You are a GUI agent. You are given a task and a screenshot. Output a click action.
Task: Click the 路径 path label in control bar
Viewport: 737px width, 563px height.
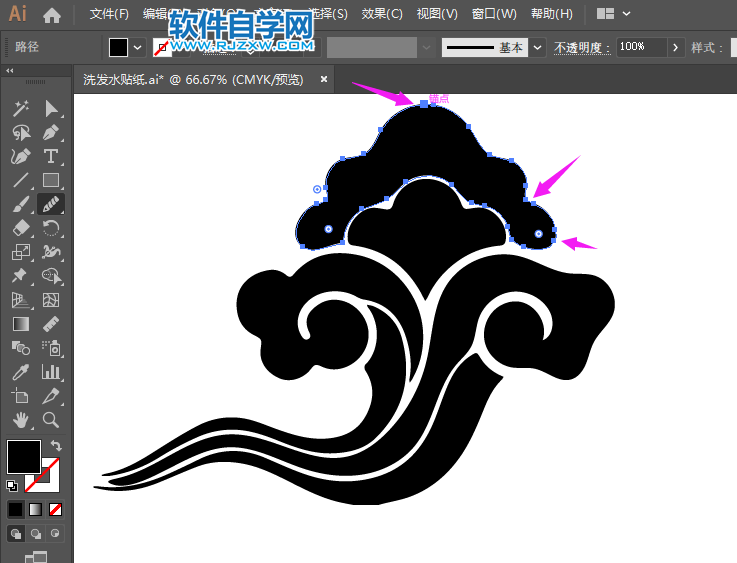[x=27, y=47]
